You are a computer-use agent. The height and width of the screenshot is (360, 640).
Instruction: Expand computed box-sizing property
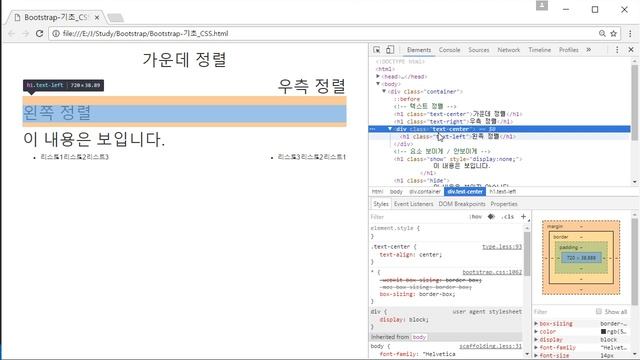pos(536,323)
